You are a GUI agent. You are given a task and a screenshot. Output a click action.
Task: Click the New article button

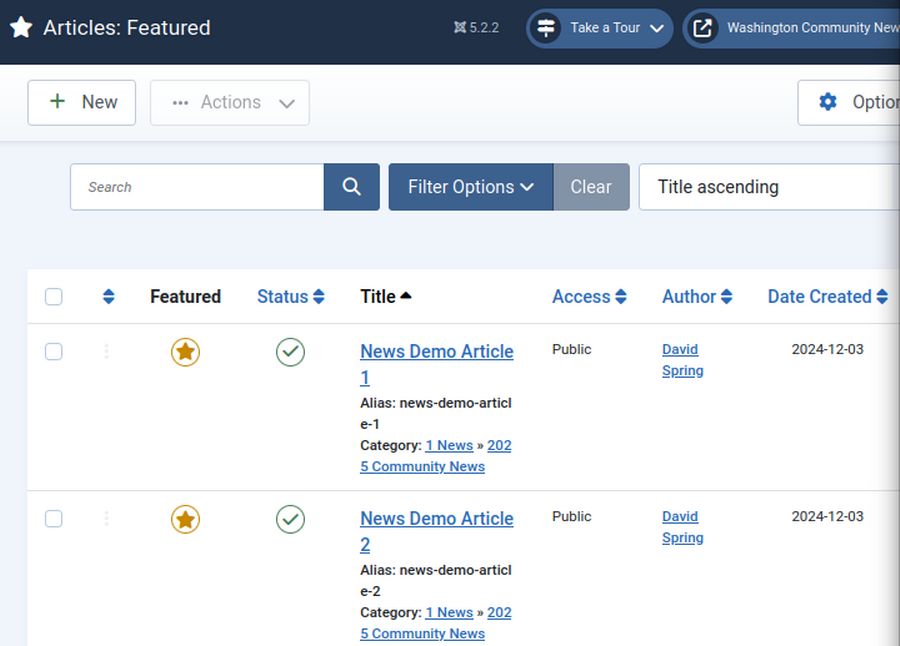tap(82, 102)
